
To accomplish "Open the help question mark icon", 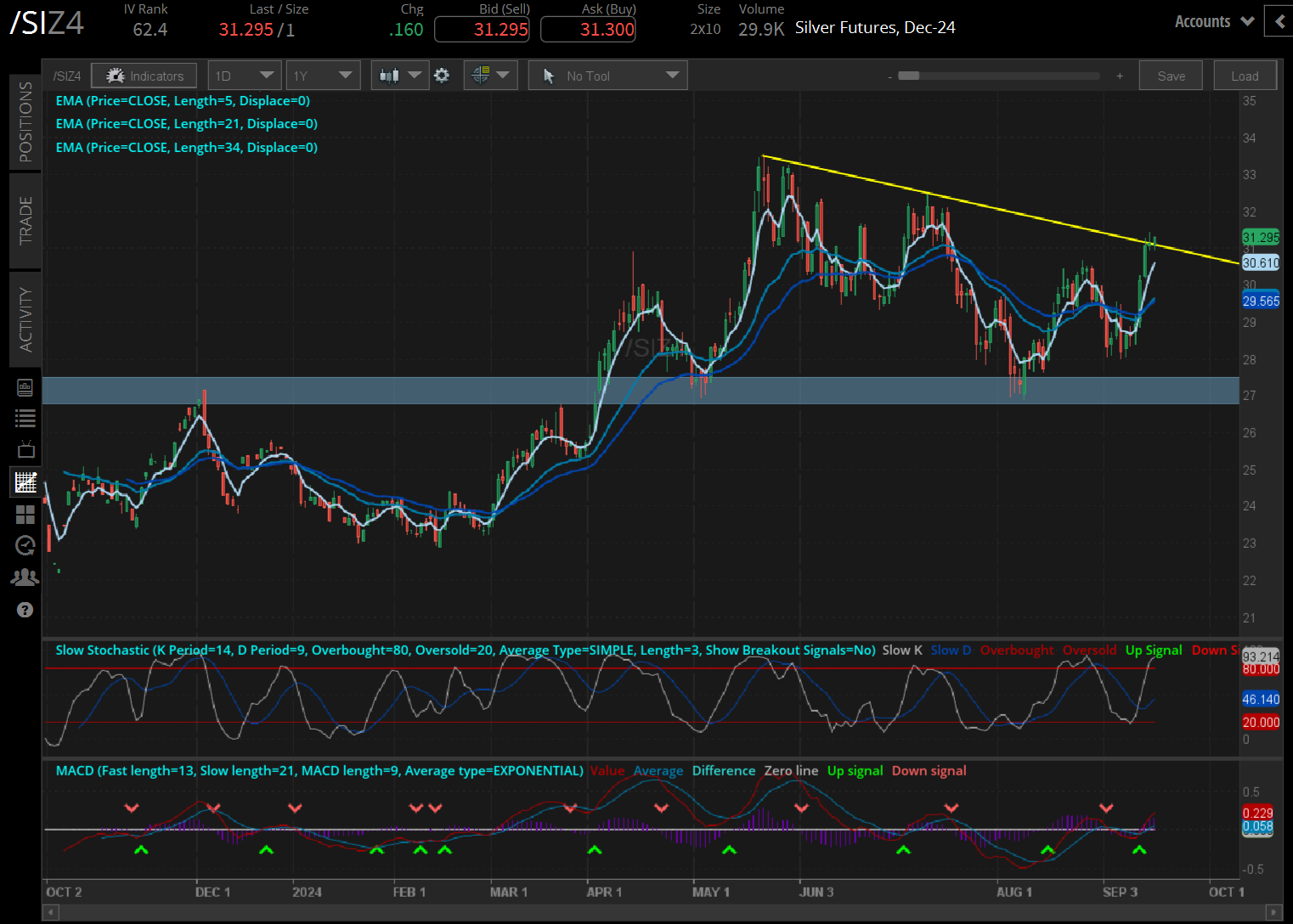I will tap(25, 610).
